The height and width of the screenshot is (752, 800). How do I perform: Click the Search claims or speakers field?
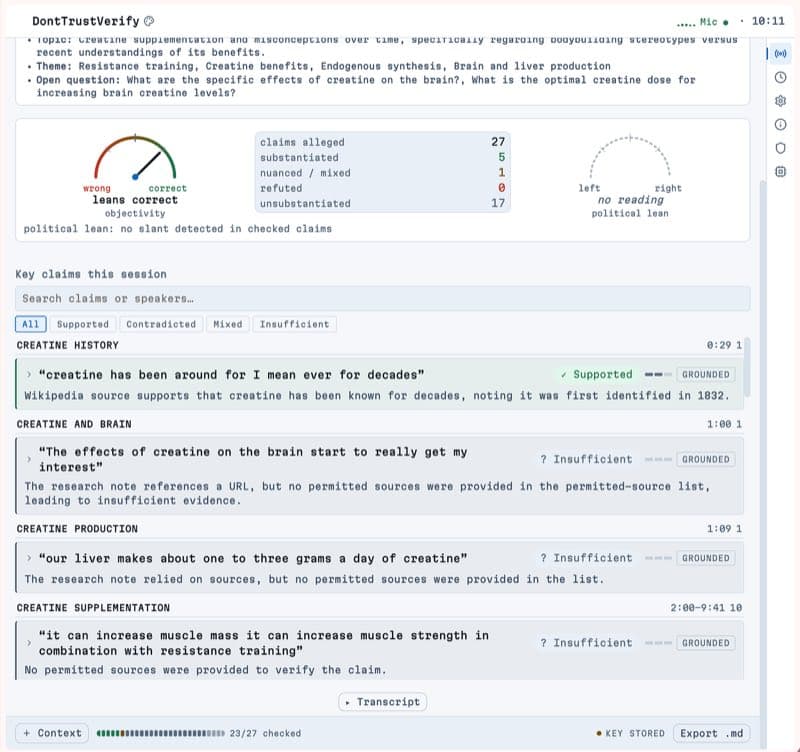[x=383, y=298]
